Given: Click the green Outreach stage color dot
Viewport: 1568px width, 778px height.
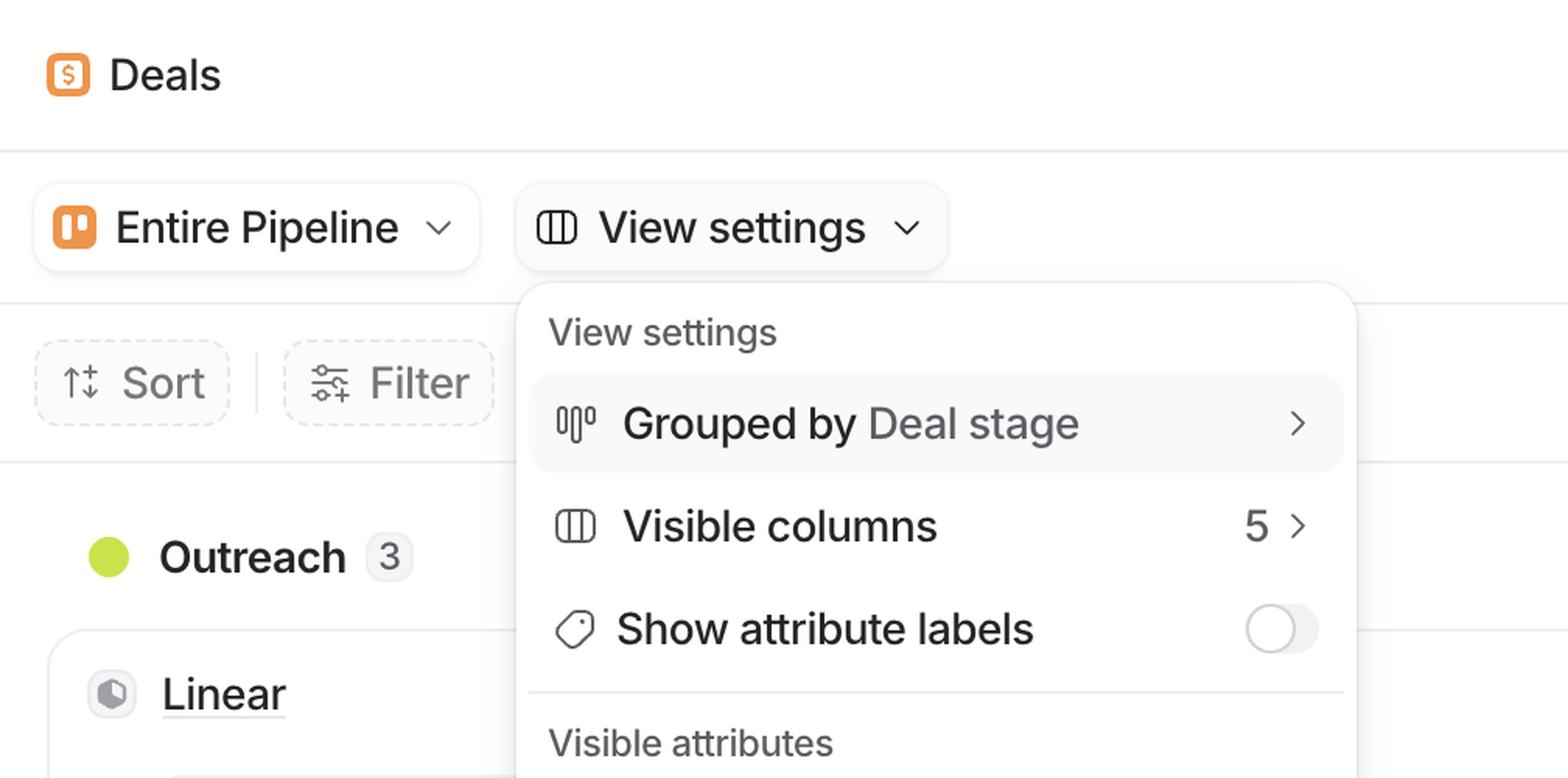Looking at the screenshot, I should click(109, 556).
